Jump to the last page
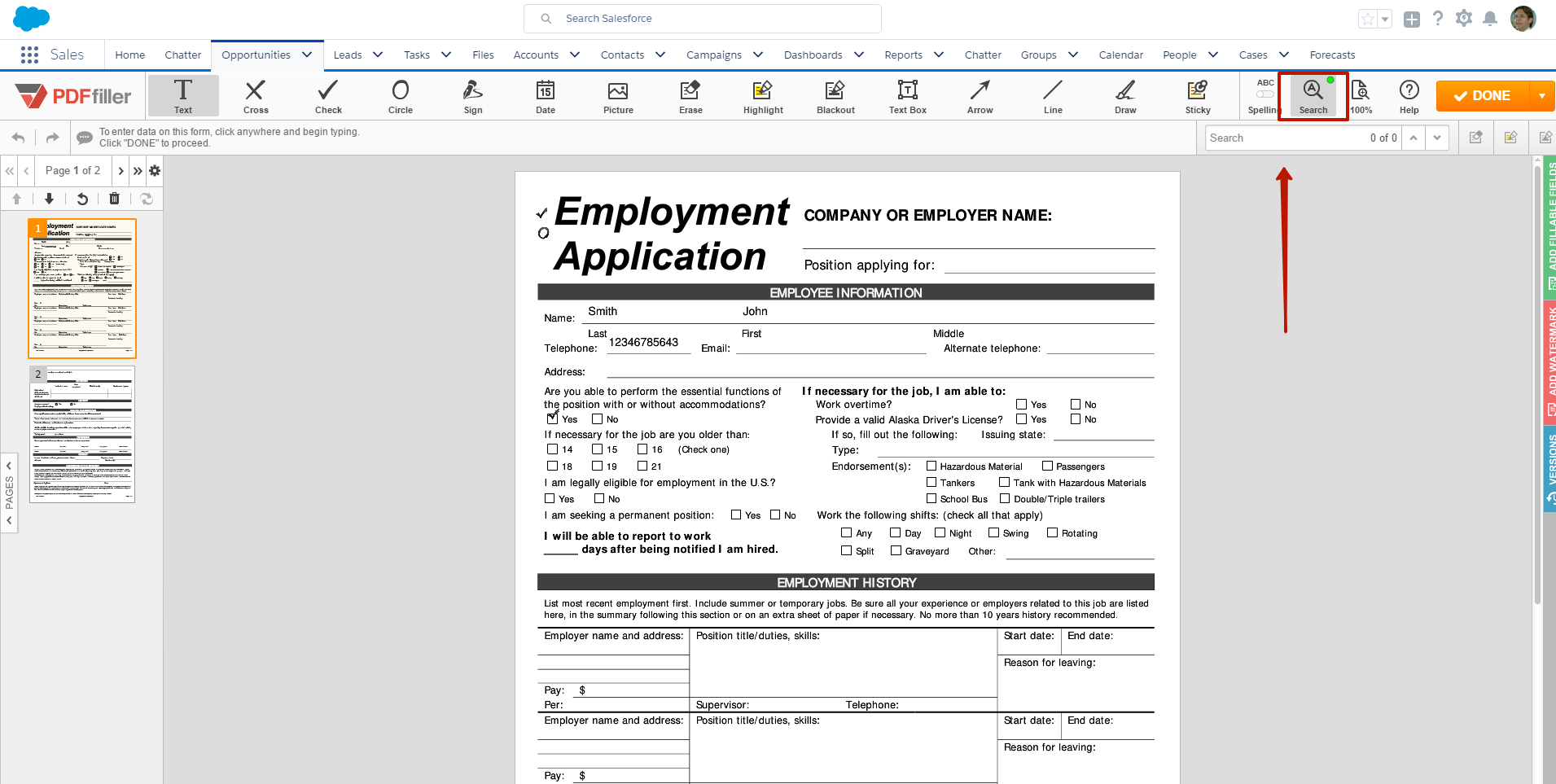The height and width of the screenshot is (784, 1556). [x=138, y=170]
